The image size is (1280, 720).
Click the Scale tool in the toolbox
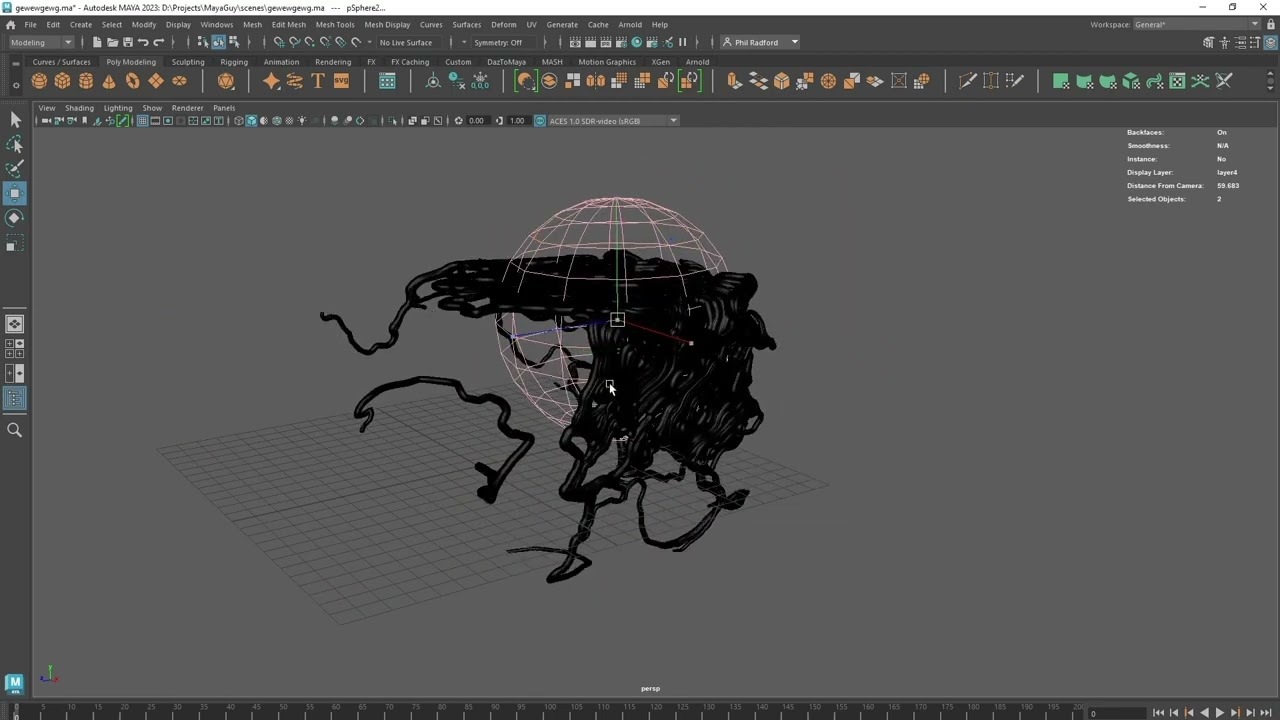tap(14, 245)
